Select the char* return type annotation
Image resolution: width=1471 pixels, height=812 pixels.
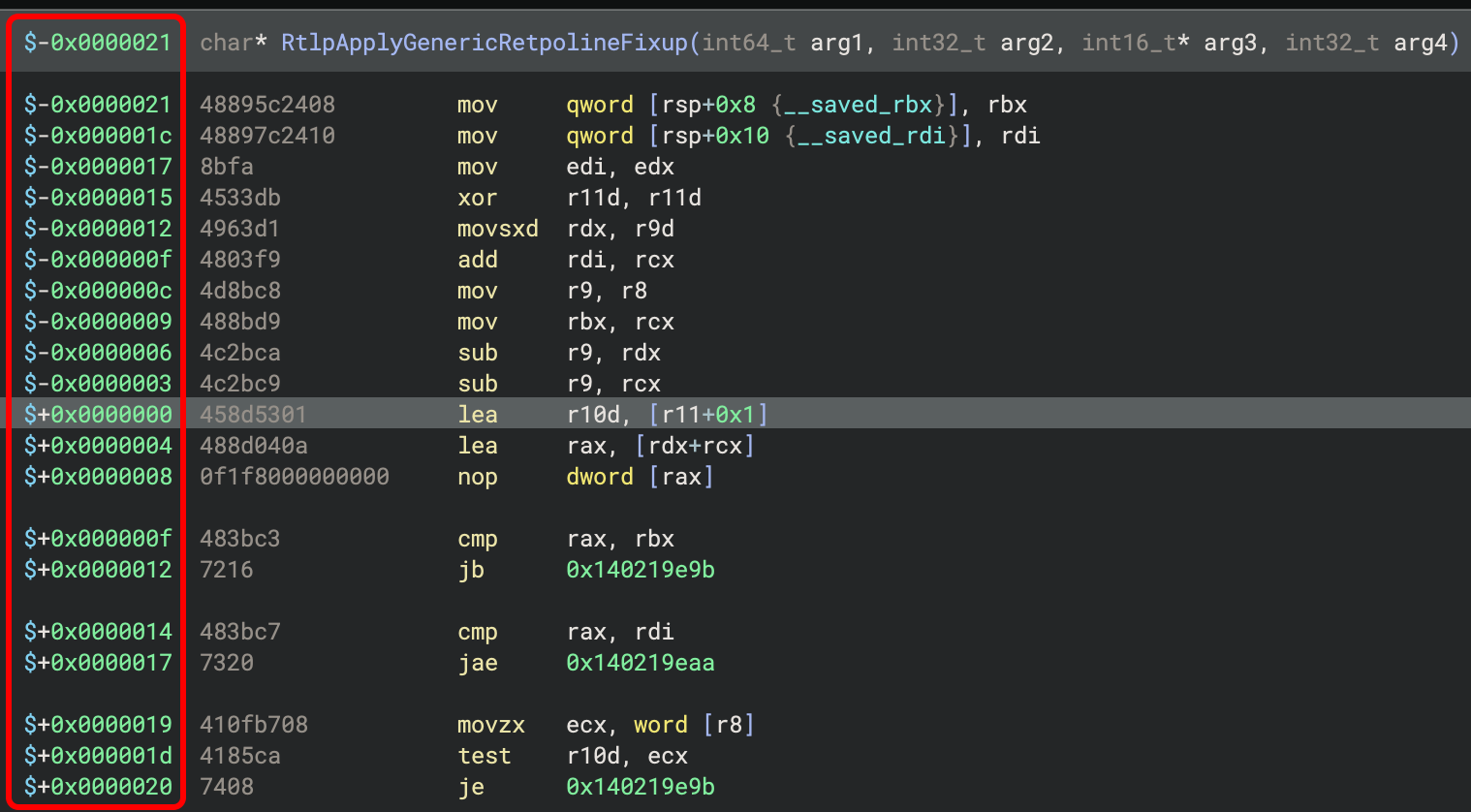point(230,43)
